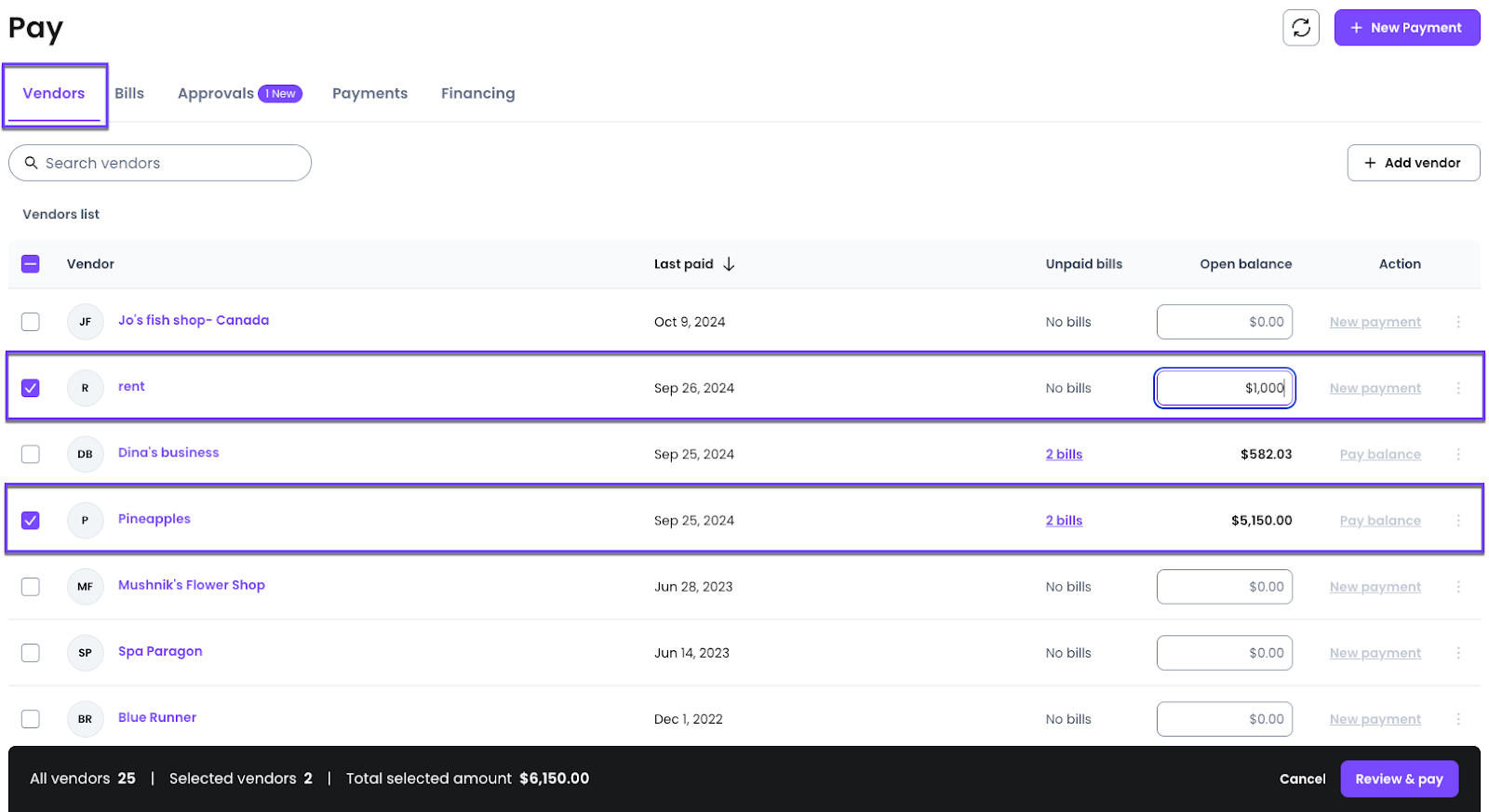The image size is (1489, 812).
Task: Click the $5,150.00 Pineapples balance
Action: [x=1262, y=521]
